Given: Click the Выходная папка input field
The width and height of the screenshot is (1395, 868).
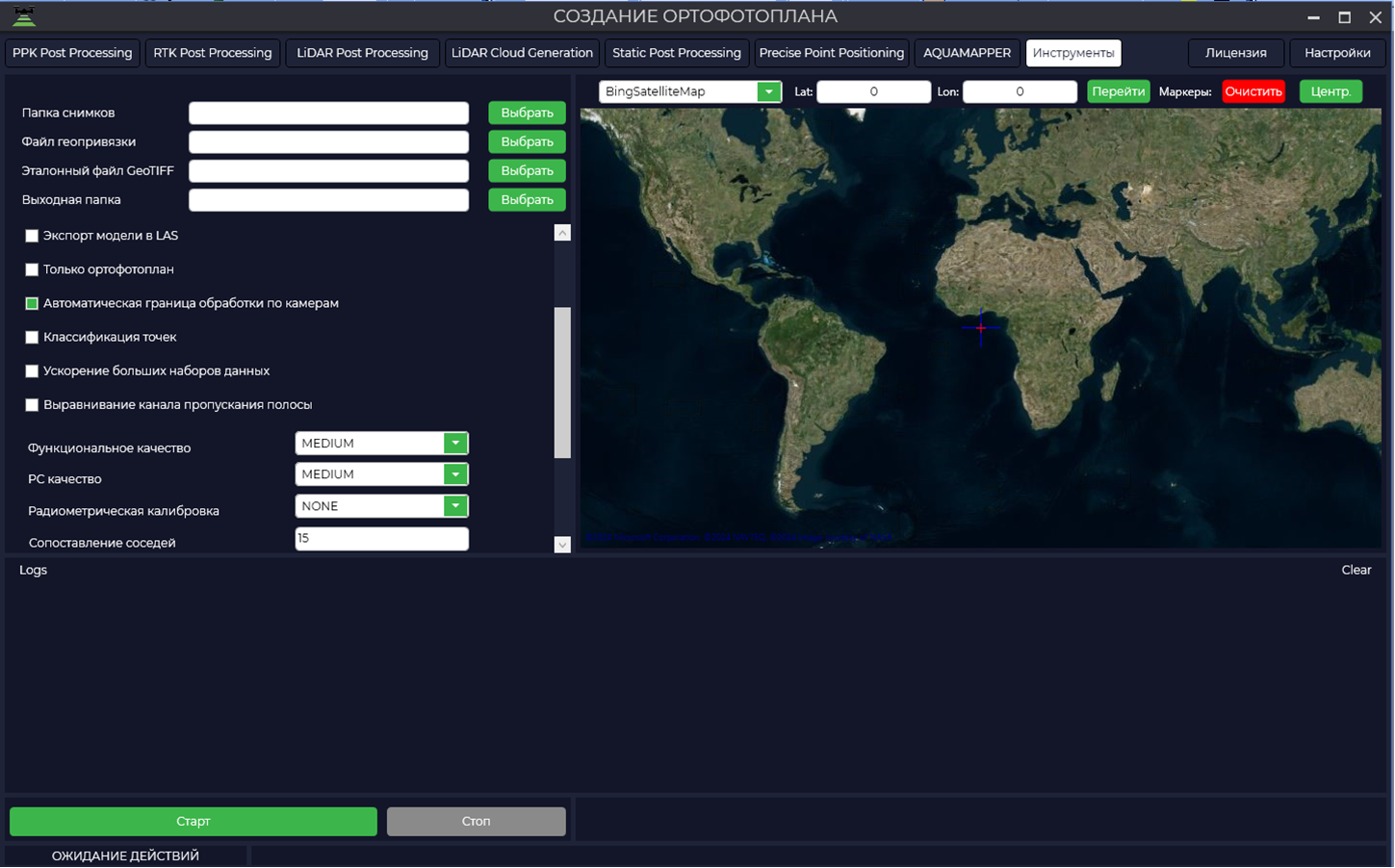Looking at the screenshot, I should click(x=329, y=199).
